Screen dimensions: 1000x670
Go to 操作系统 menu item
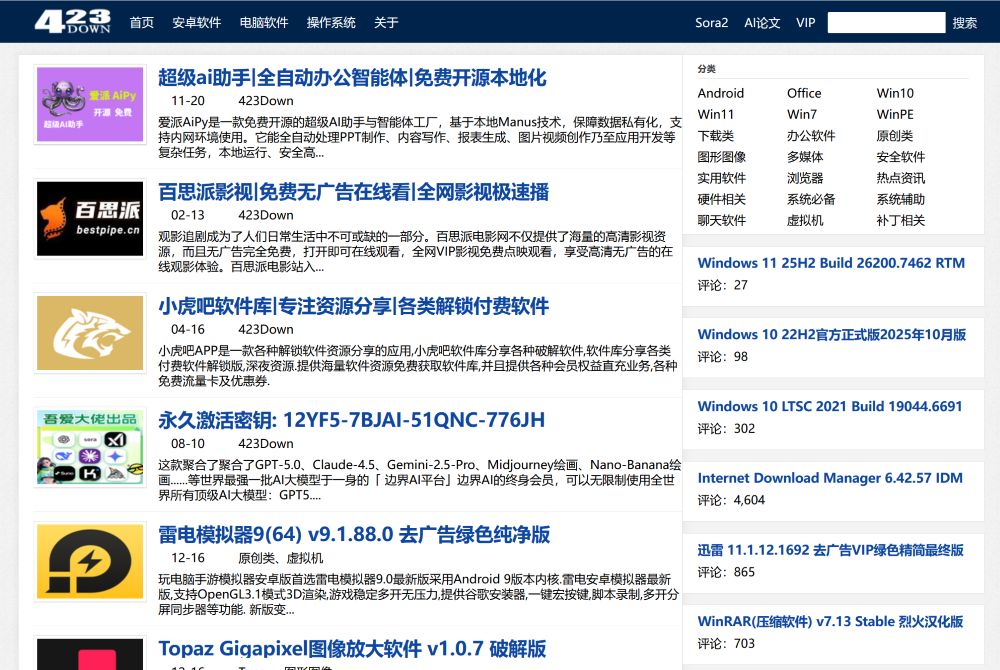(331, 22)
